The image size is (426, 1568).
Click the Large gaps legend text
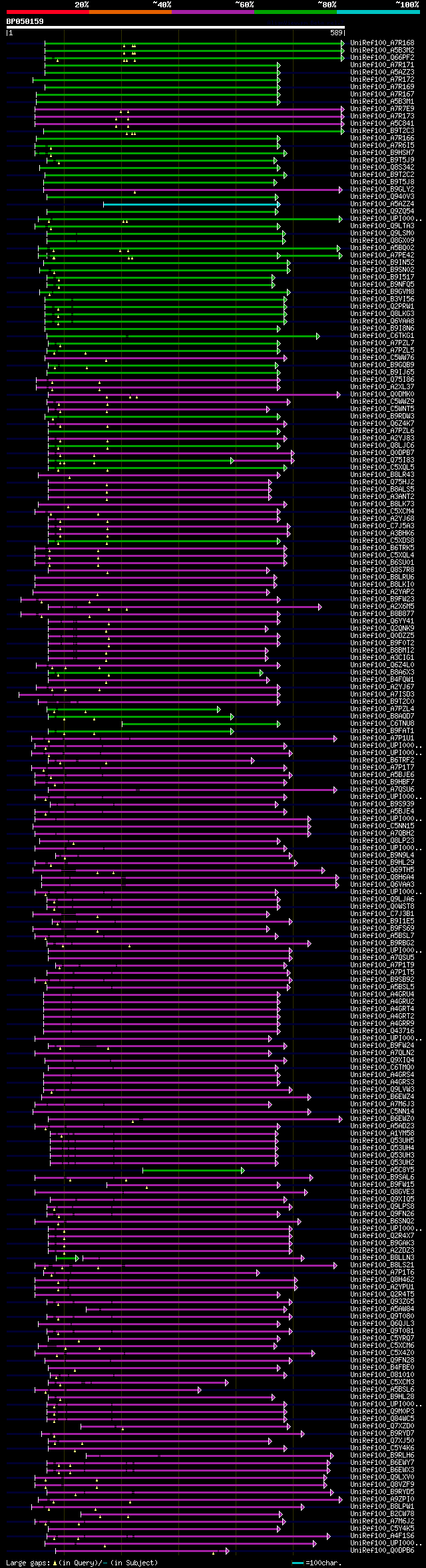pos(82,1563)
